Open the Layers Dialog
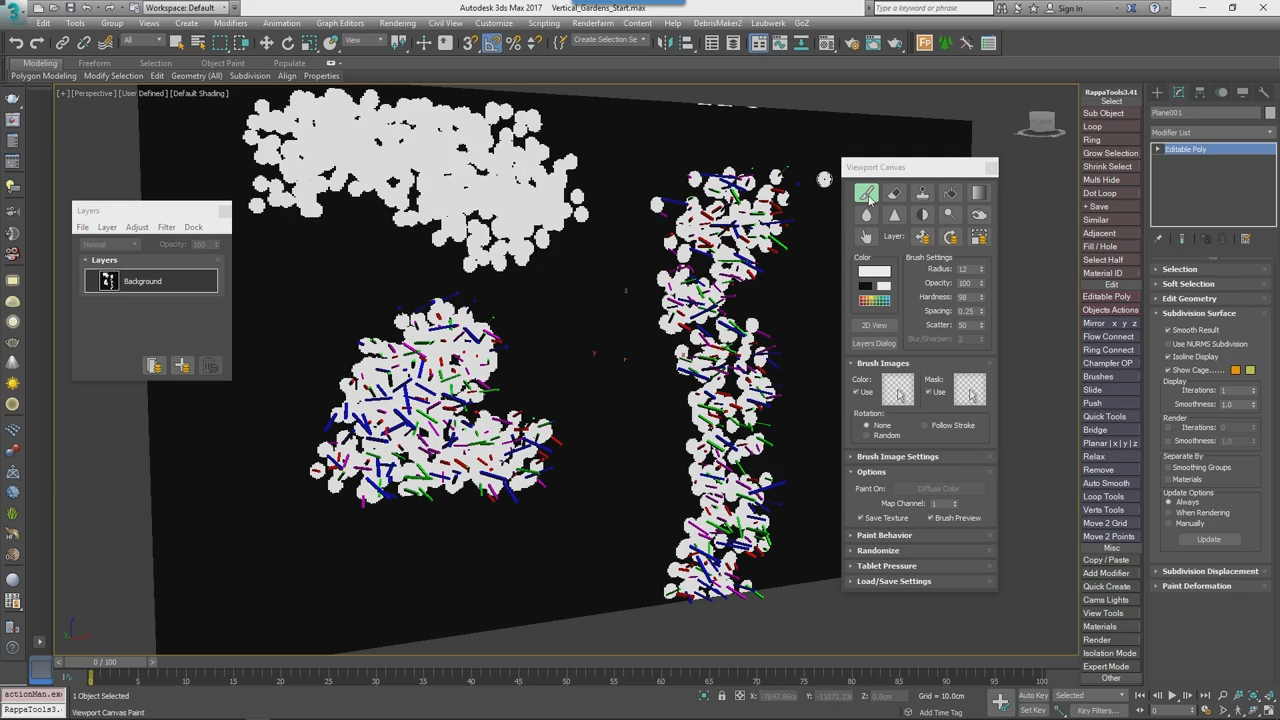The height and width of the screenshot is (720, 1280). click(874, 343)
